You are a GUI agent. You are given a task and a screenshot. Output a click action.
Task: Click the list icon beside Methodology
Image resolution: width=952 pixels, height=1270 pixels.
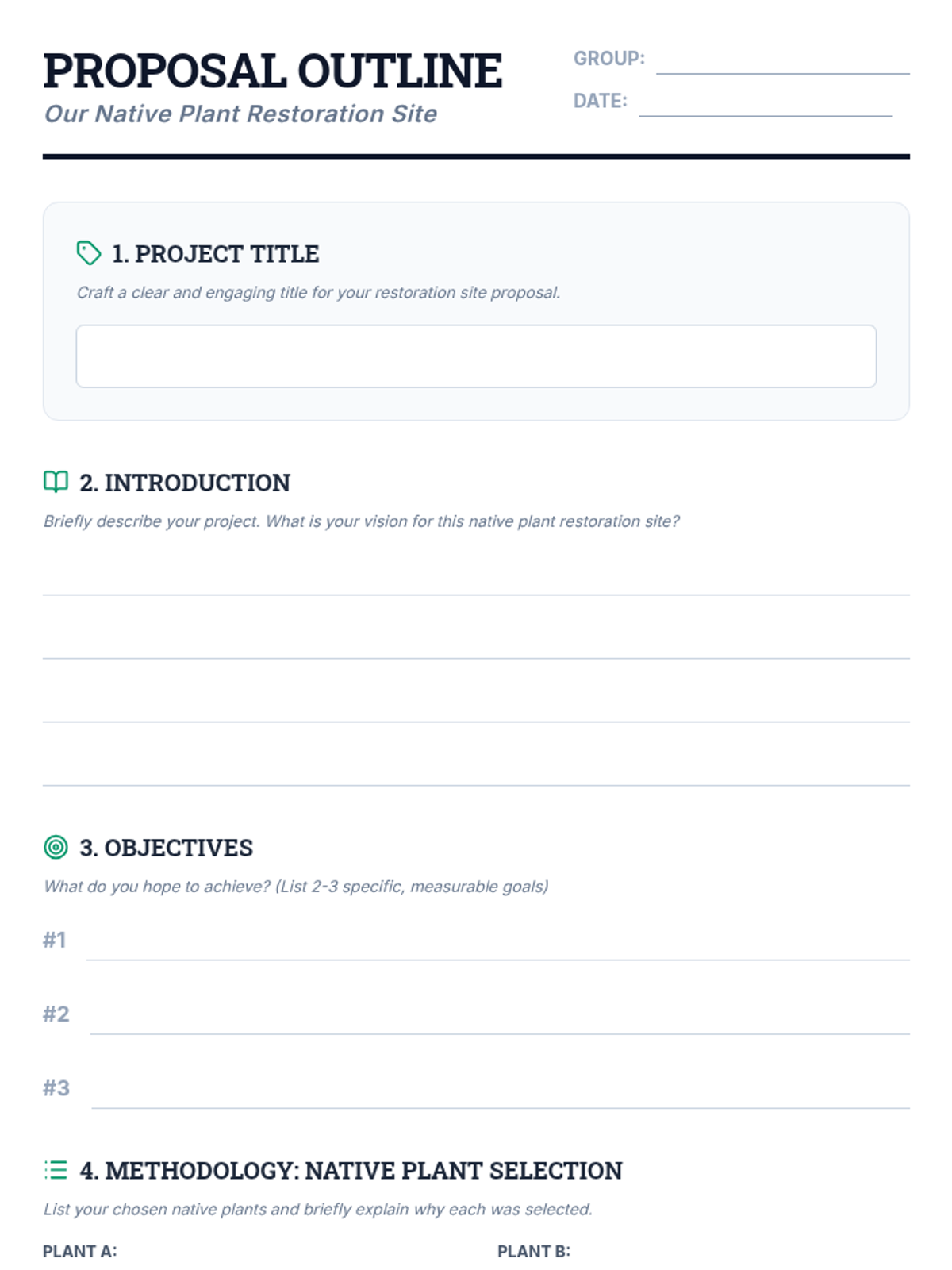click(x=56, y=1170)
